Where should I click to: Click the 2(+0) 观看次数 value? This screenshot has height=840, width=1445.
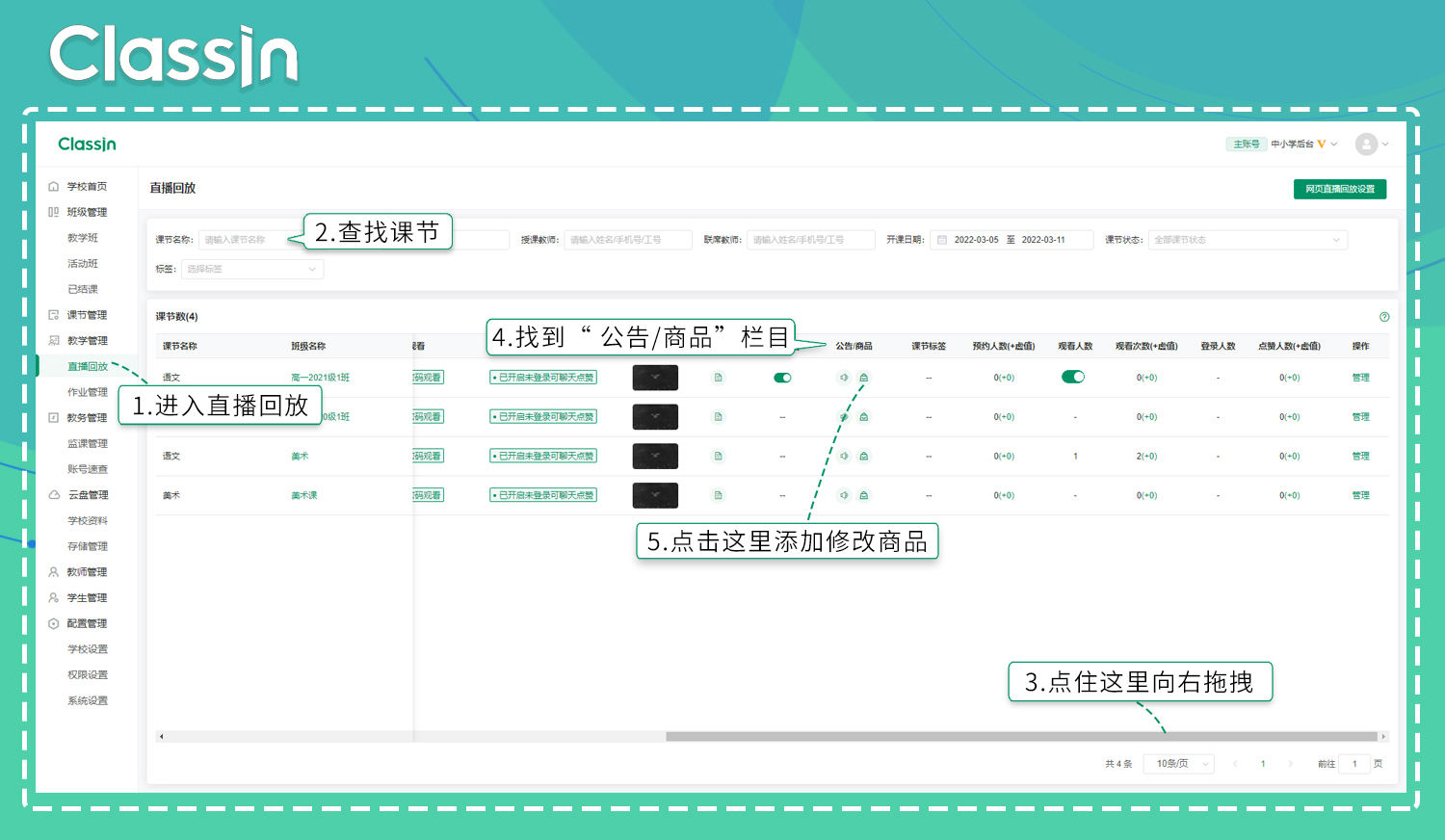1146,457
